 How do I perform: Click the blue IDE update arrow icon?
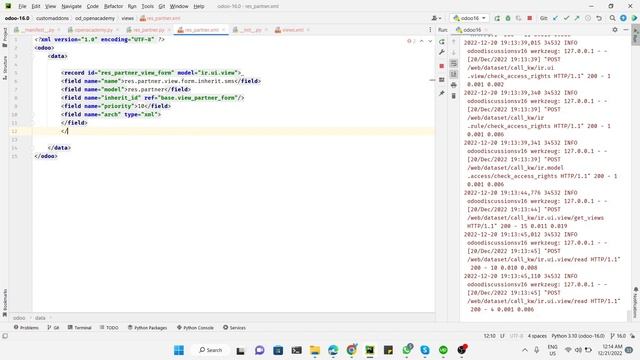623,18
